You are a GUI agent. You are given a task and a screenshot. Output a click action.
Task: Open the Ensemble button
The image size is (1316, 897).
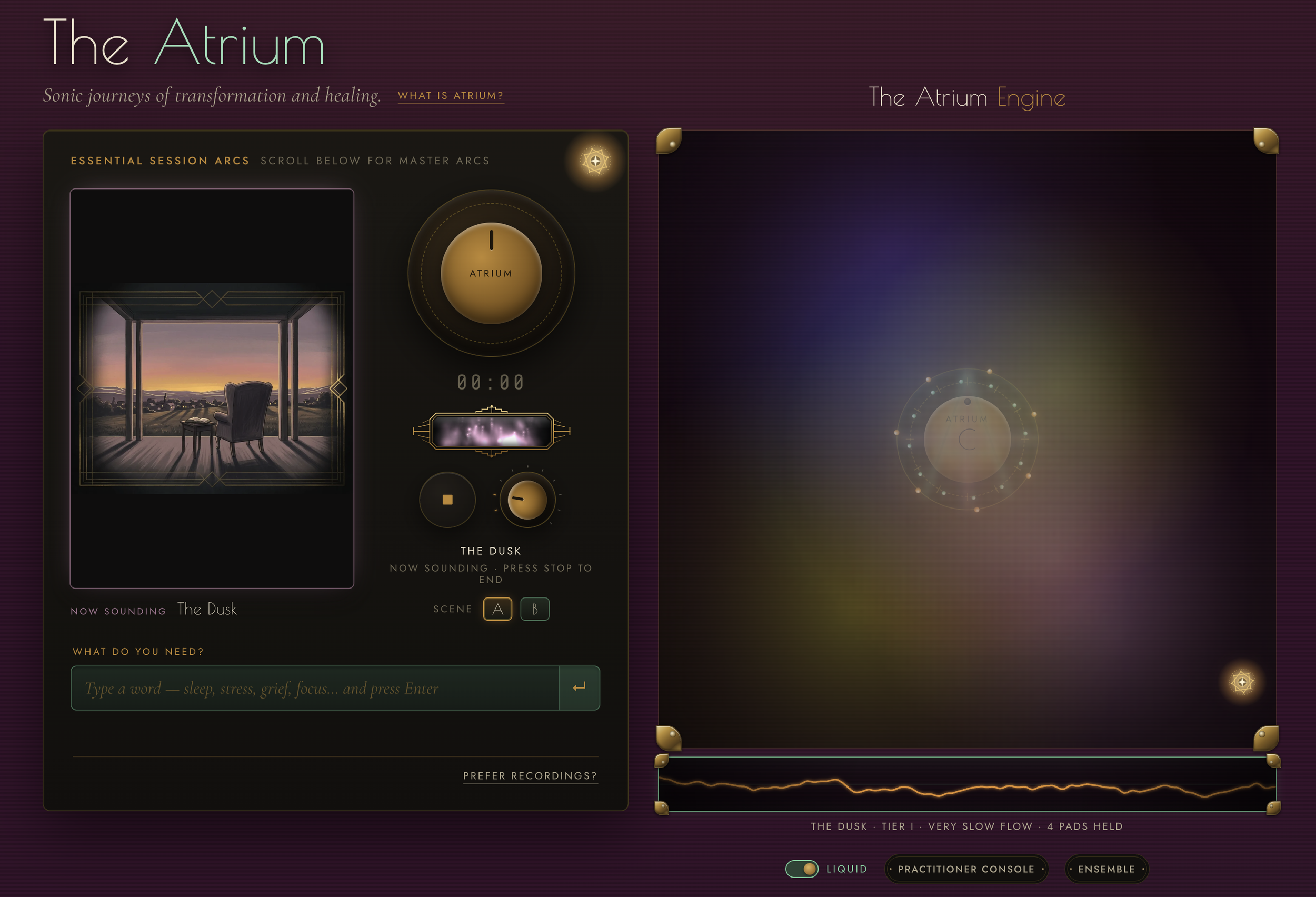pyautogui.click(x=1106, y=869)
